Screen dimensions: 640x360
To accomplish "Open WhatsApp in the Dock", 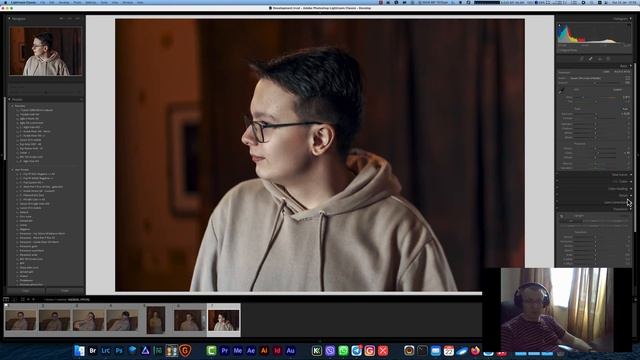I will (343, 350).
